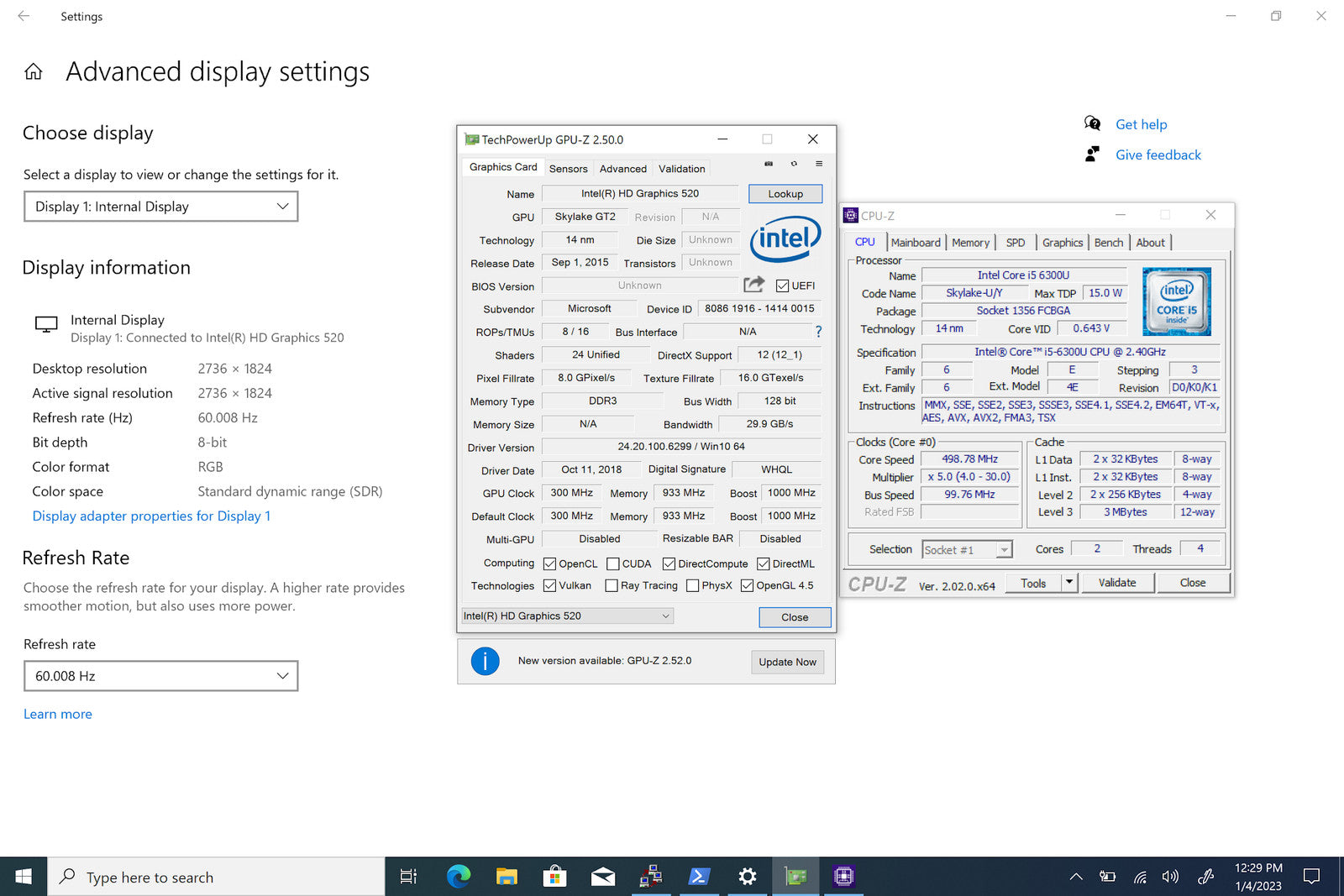The image size is (1344, 896).
Task: Click Update Now for GPU-Z
Action: tap(787, 662)
